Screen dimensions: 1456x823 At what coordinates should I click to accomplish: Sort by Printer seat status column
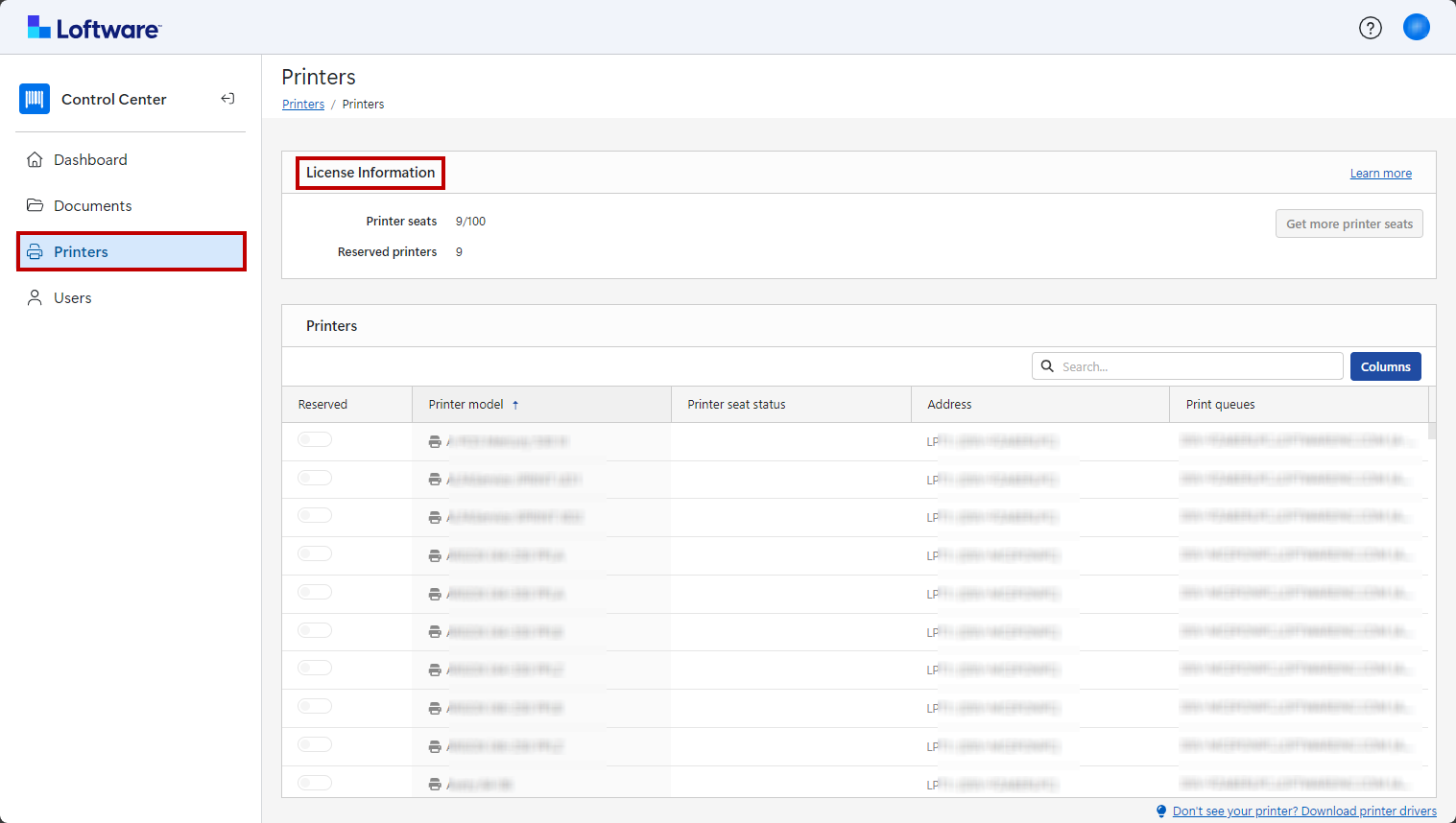pos(736,405)
